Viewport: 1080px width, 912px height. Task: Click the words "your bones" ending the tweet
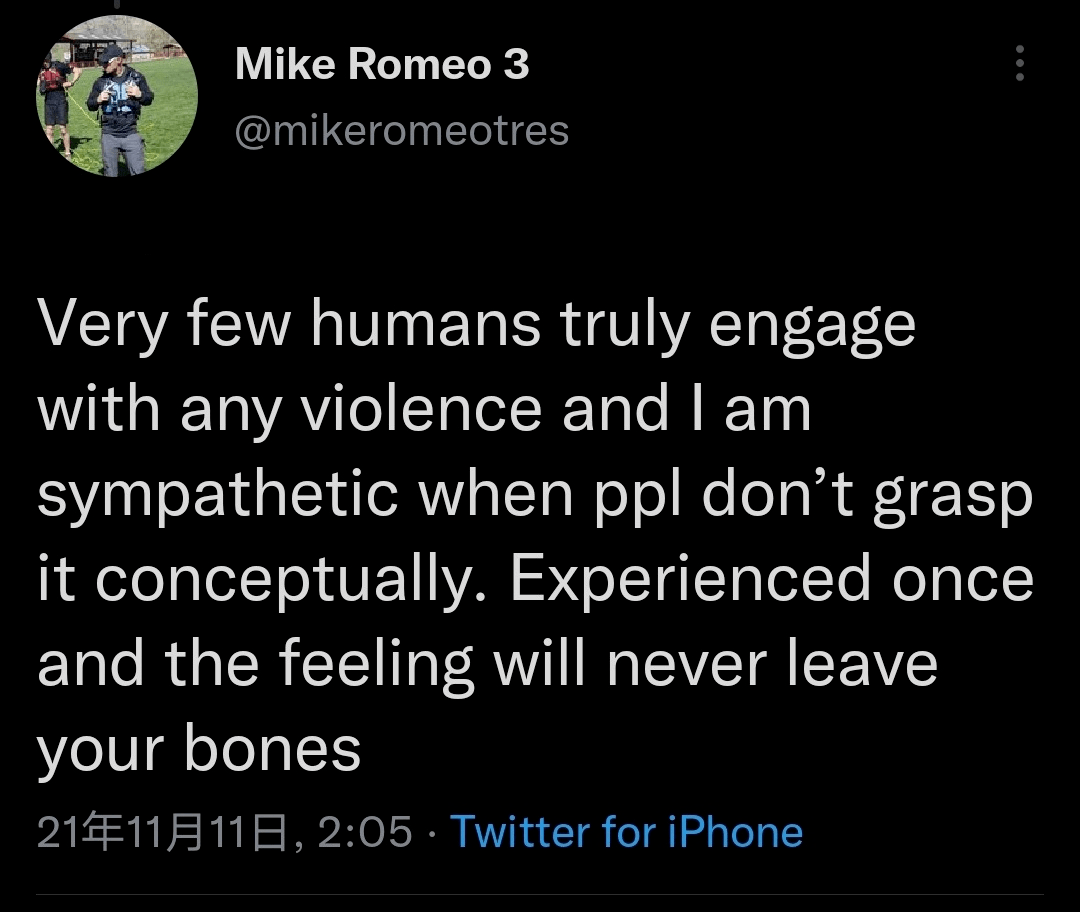(199, 749)
